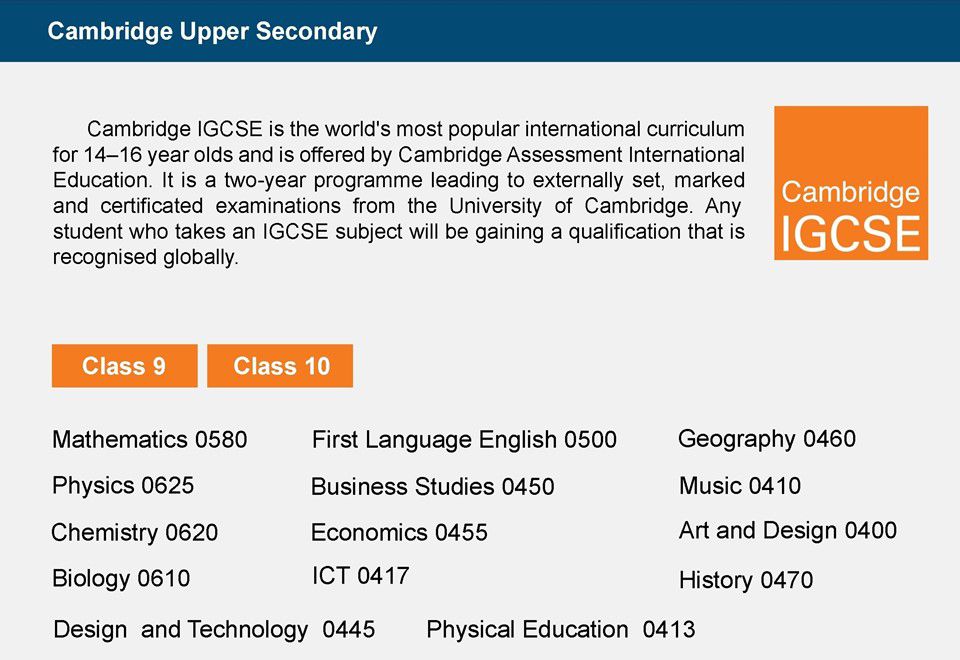The height and width of the screenshot is (660, 960).
Task: Click the Cambridge Upper Secondary header title
Action: (212, 31)
